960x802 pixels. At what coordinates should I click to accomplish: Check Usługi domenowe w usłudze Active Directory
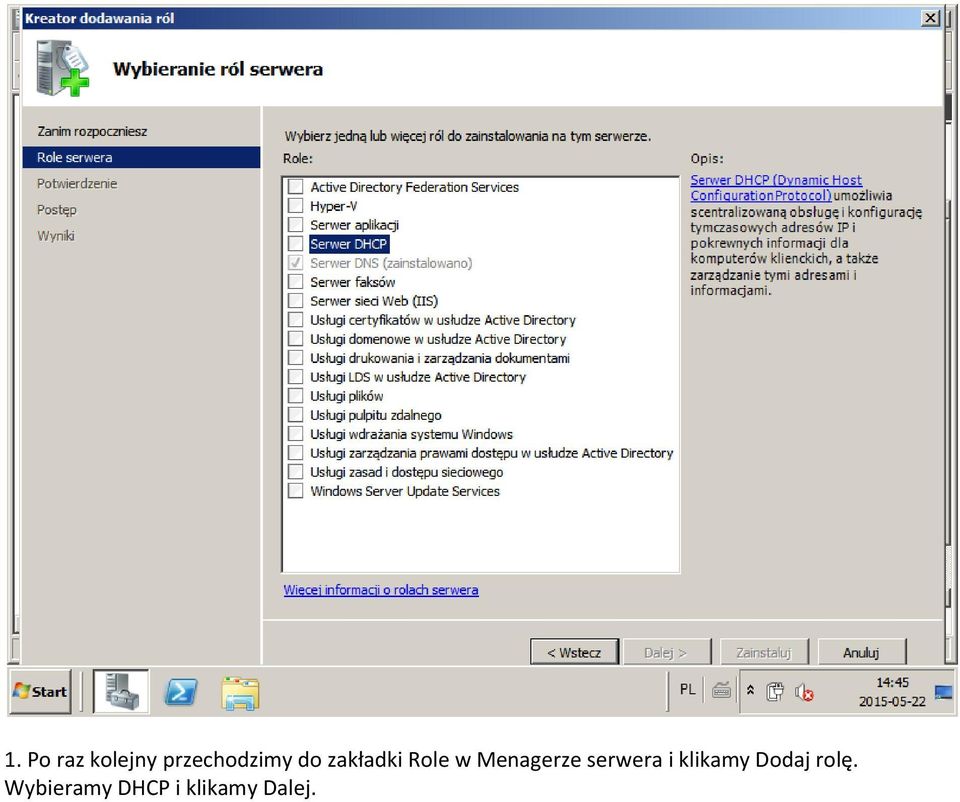(296, 338)
